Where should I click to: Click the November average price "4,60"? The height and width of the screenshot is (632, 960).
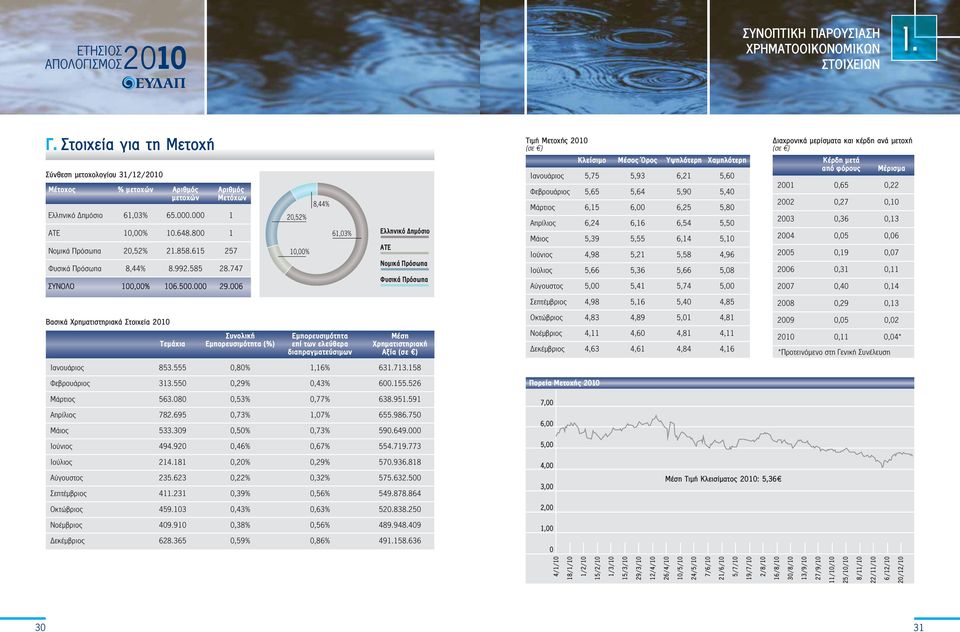(637, 334)
